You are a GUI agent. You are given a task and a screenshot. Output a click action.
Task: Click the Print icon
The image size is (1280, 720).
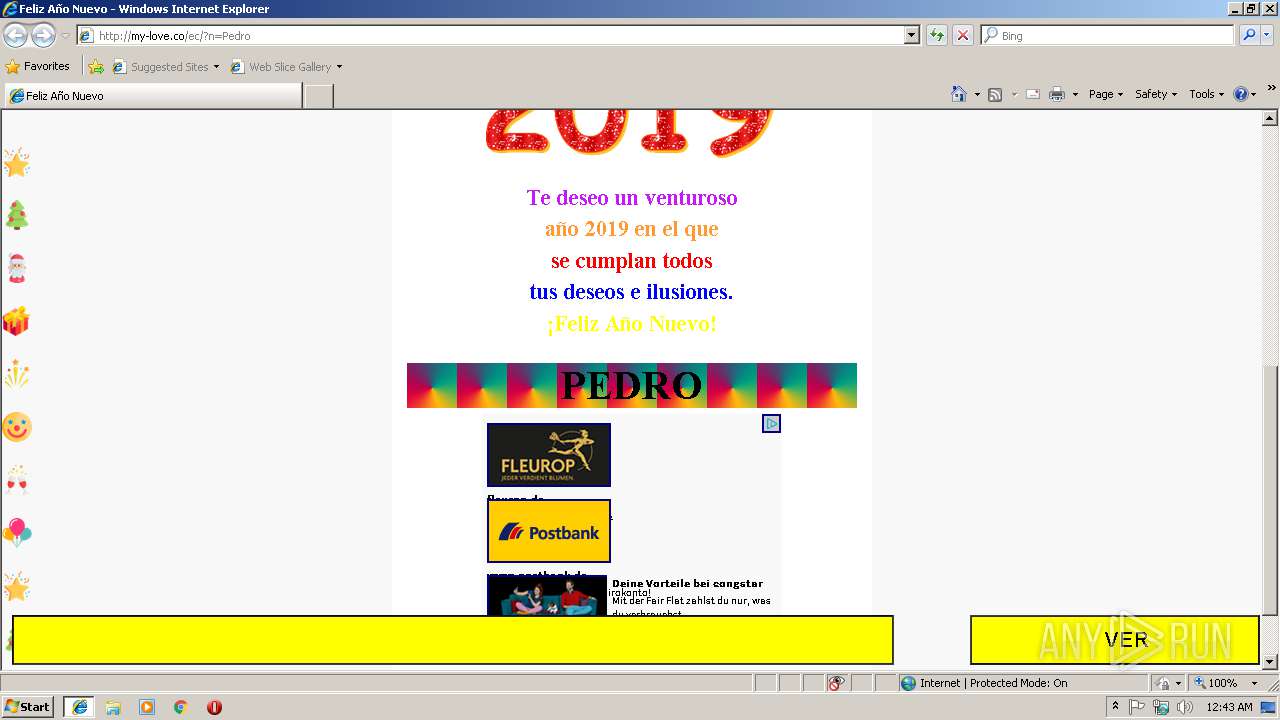[x=1057, y=94]
